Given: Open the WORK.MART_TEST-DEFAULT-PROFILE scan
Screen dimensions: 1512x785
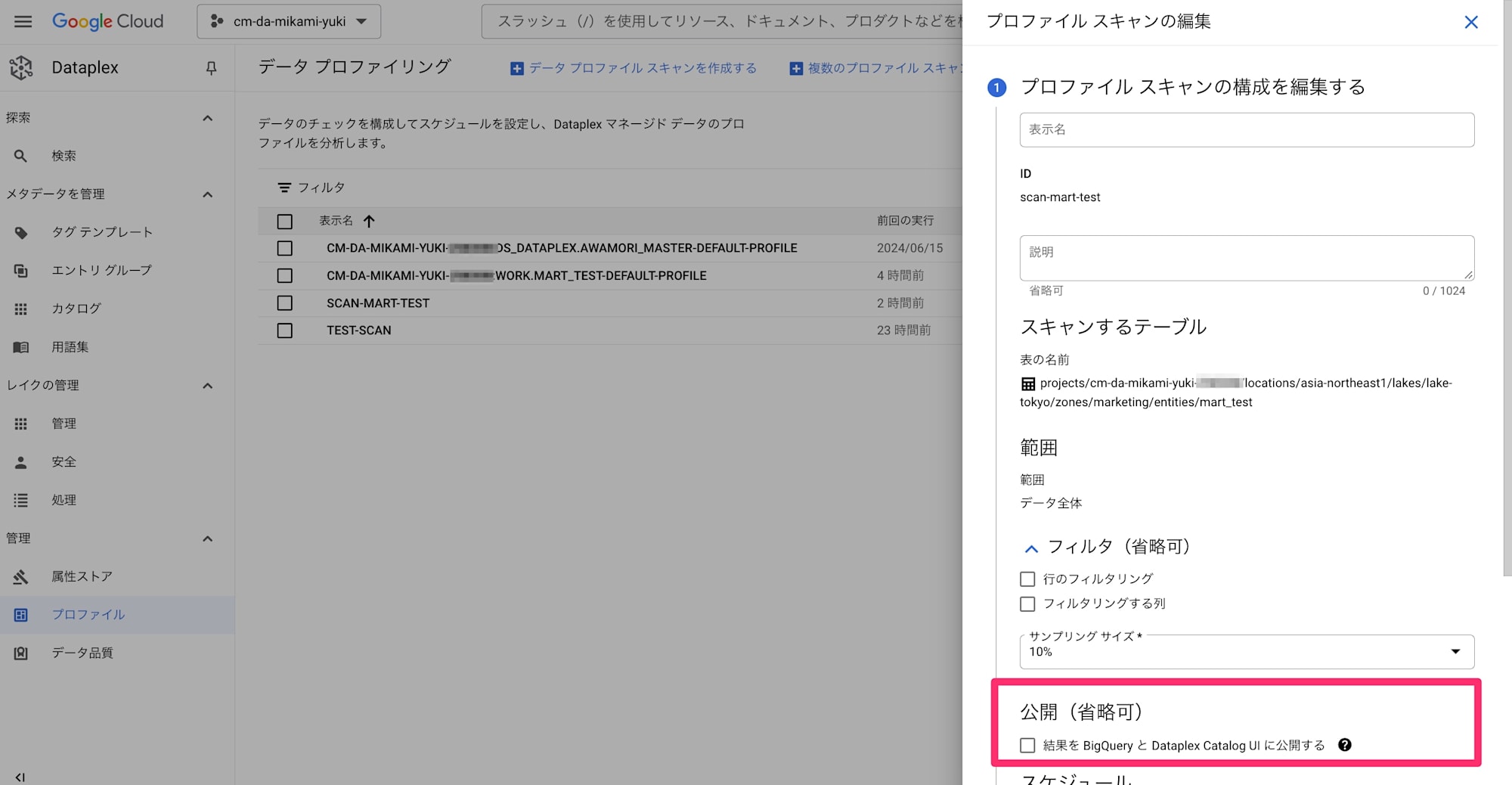Looking at the screenshot, I should tap(516, 276).
